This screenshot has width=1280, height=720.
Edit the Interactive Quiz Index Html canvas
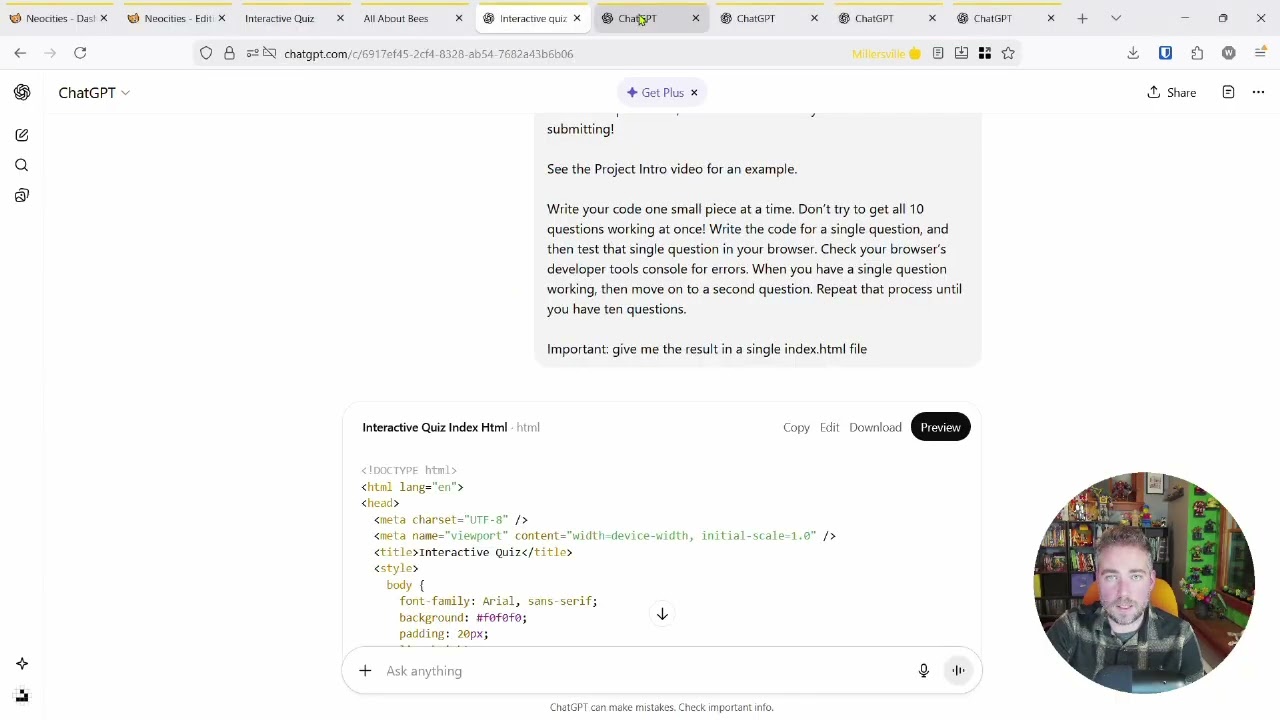(x=829, y=427)
